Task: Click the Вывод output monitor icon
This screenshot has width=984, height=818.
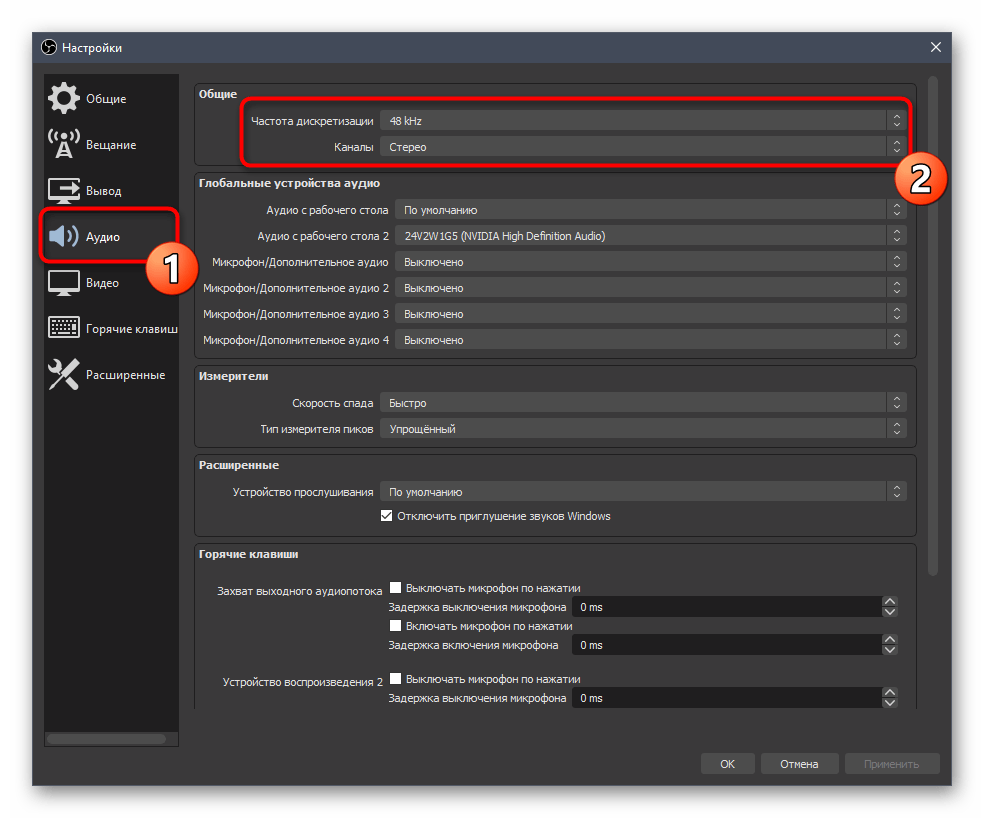Action: (64, 190)
